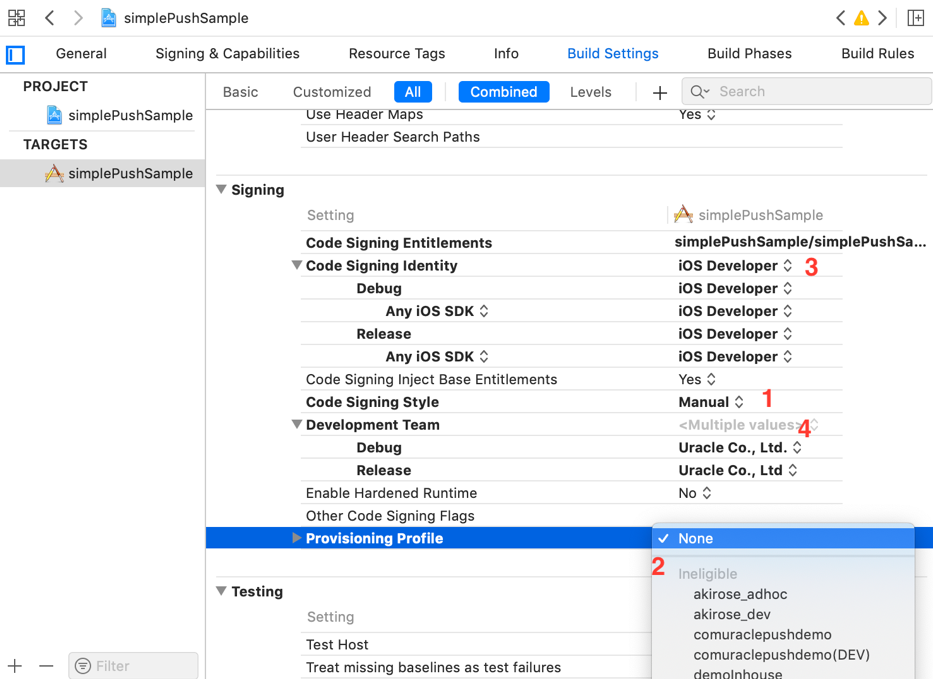The height and width of the screenshot is (679, 933).
Task: Open Development Team Release Uracle popup
Action: (738, 470)
